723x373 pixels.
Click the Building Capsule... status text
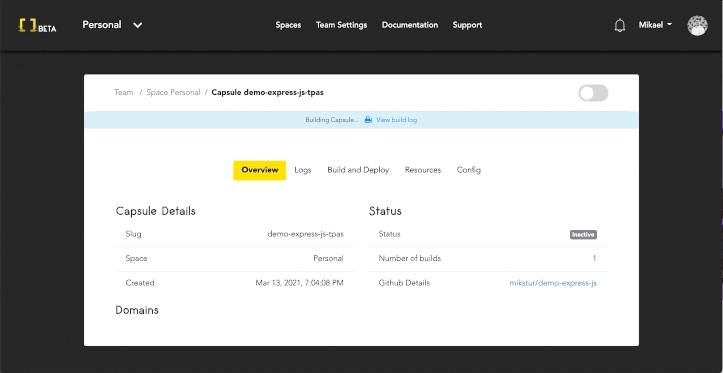[332, 120]
